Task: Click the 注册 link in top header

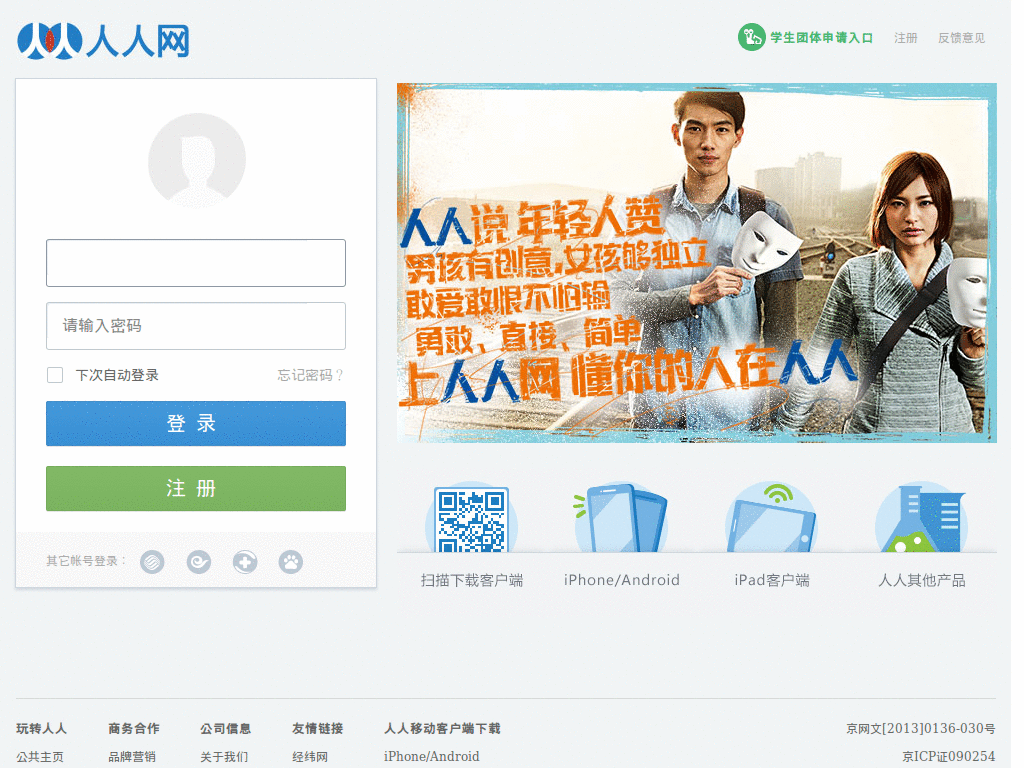Action: 906,38
